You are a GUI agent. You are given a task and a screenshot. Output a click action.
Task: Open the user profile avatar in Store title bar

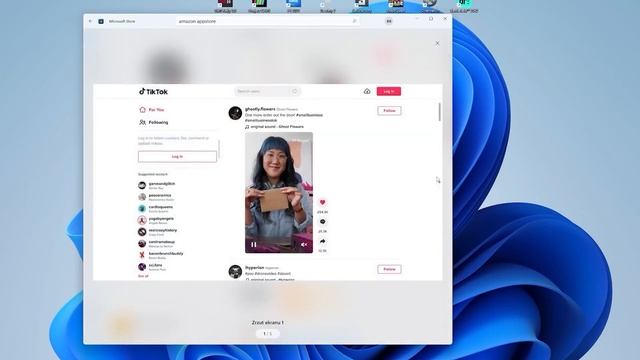coord(389,21)
